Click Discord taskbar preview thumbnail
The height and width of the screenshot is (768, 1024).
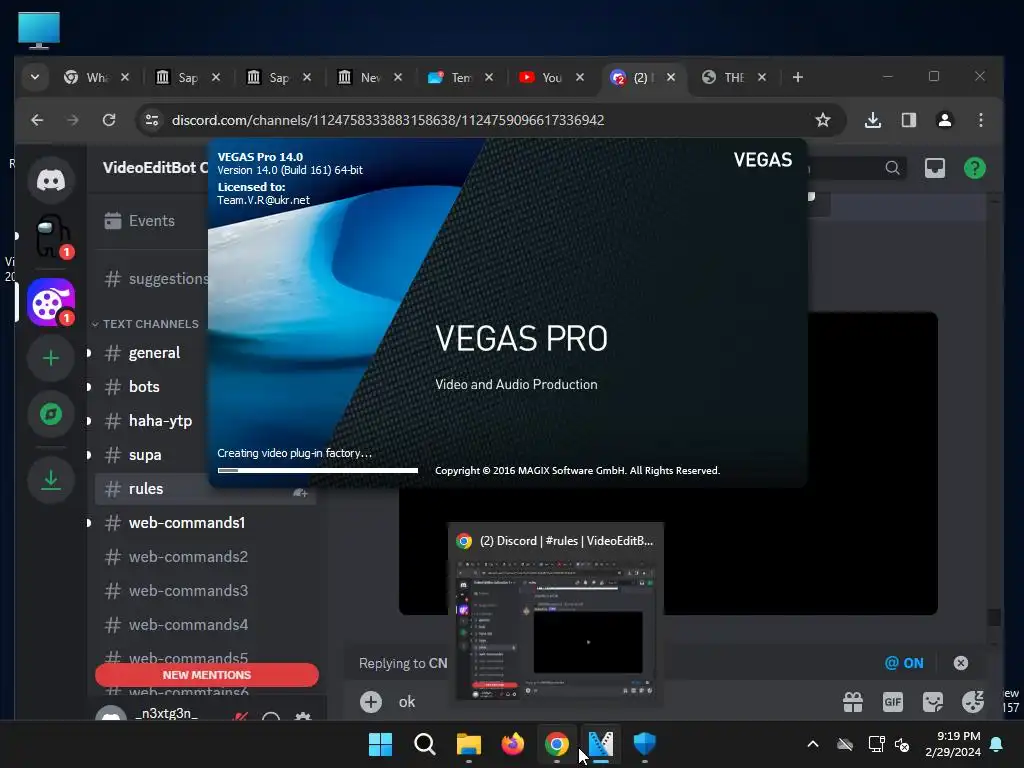click(x=556, y=614)
